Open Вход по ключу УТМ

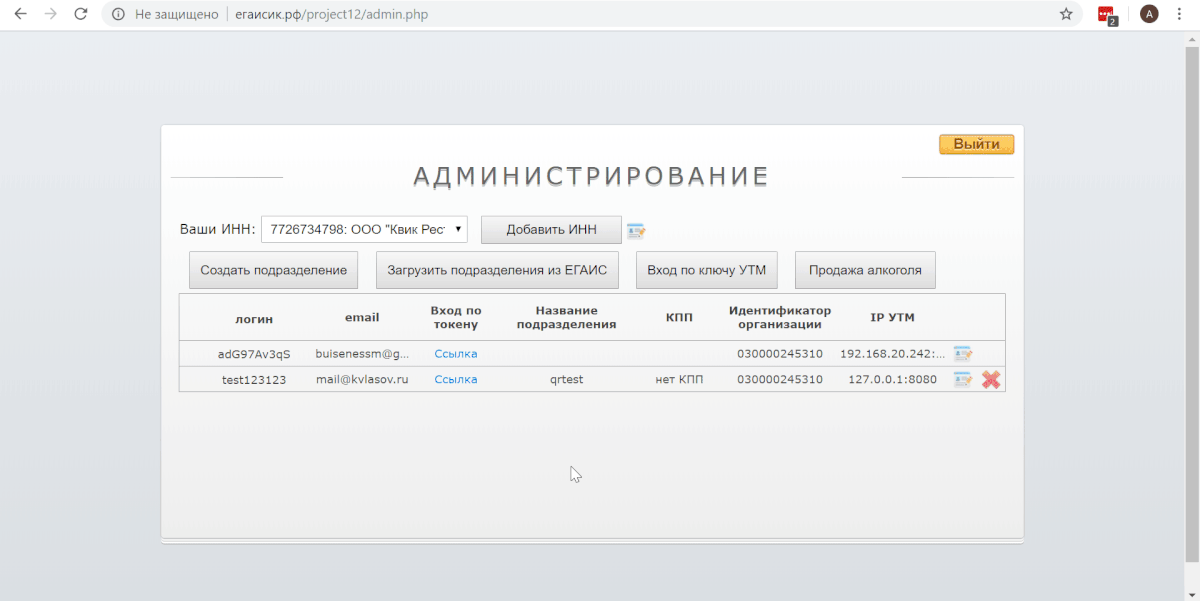706,270
